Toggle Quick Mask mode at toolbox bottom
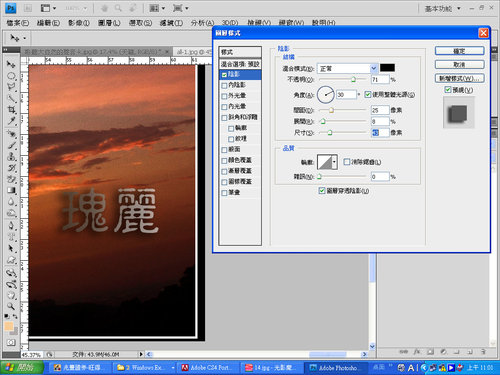 [x=11, y=342]
